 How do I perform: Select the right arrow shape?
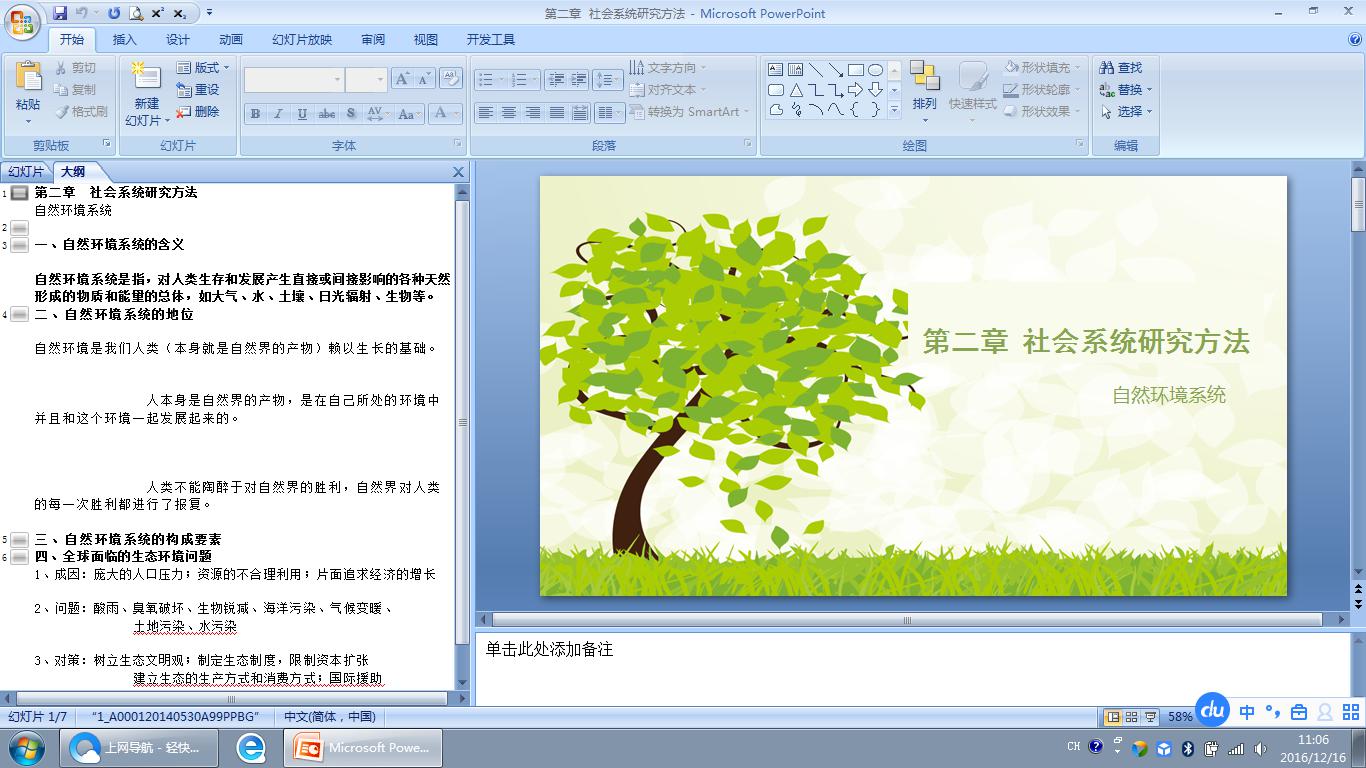coord(855,90)
